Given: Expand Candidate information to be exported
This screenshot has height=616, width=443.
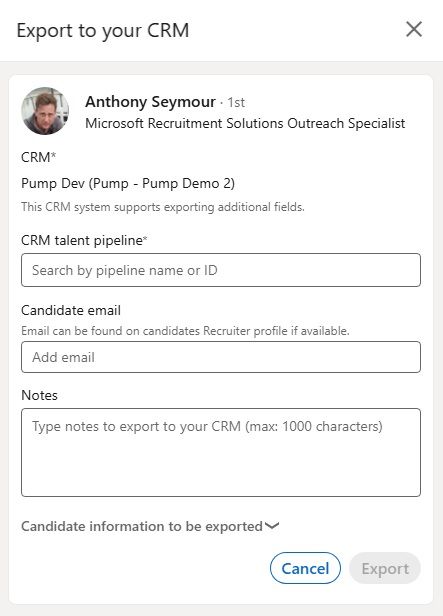Looking at the screenshot, I should 150,526.
